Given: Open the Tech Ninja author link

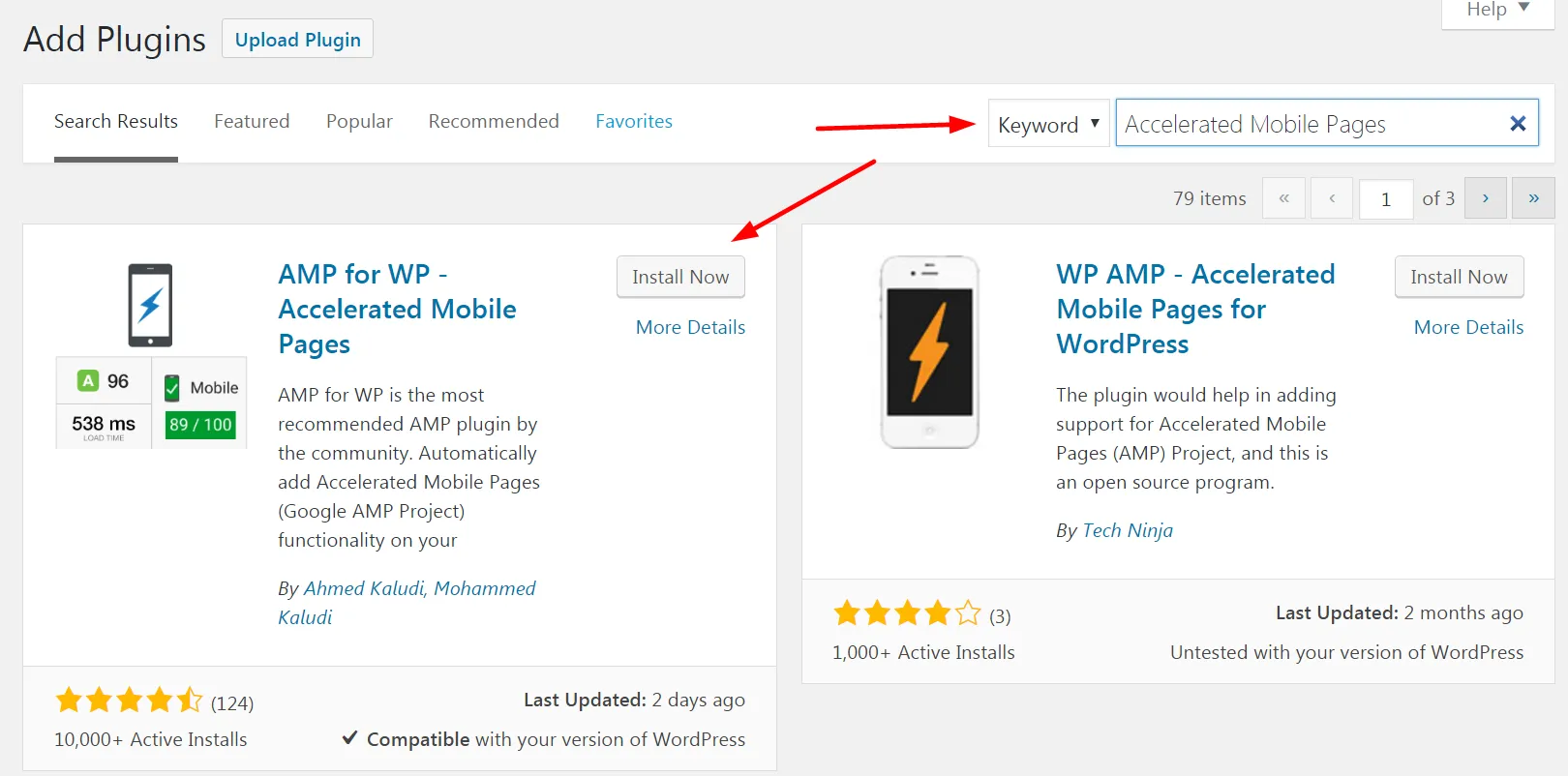Looking at the screenshot, I should point(1128,530).
